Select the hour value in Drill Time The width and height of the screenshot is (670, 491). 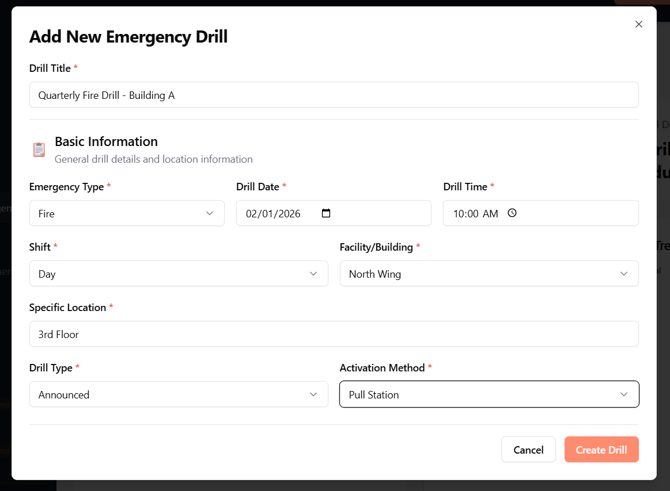pos(459,214)
